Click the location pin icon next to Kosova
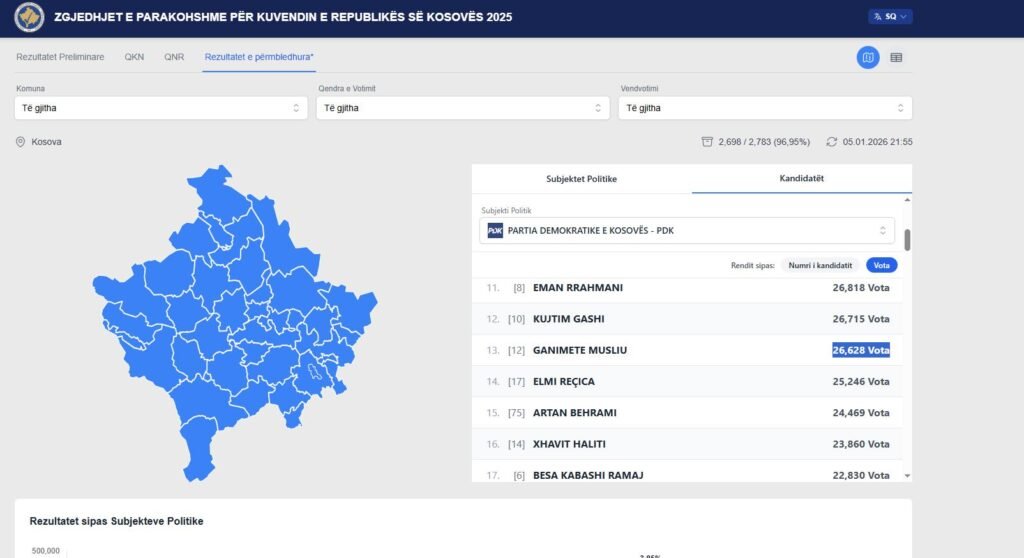 pos(20,142)
